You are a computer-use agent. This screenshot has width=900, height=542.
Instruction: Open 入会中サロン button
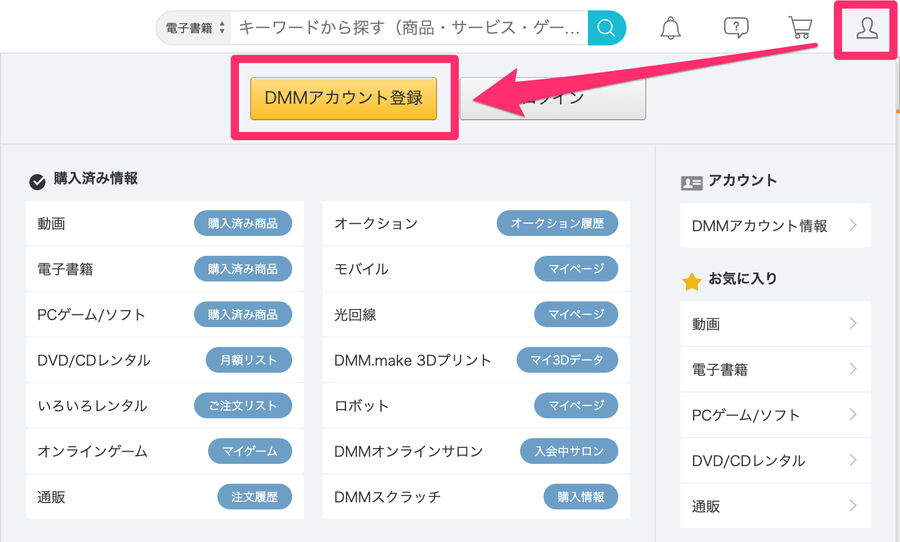569,451
